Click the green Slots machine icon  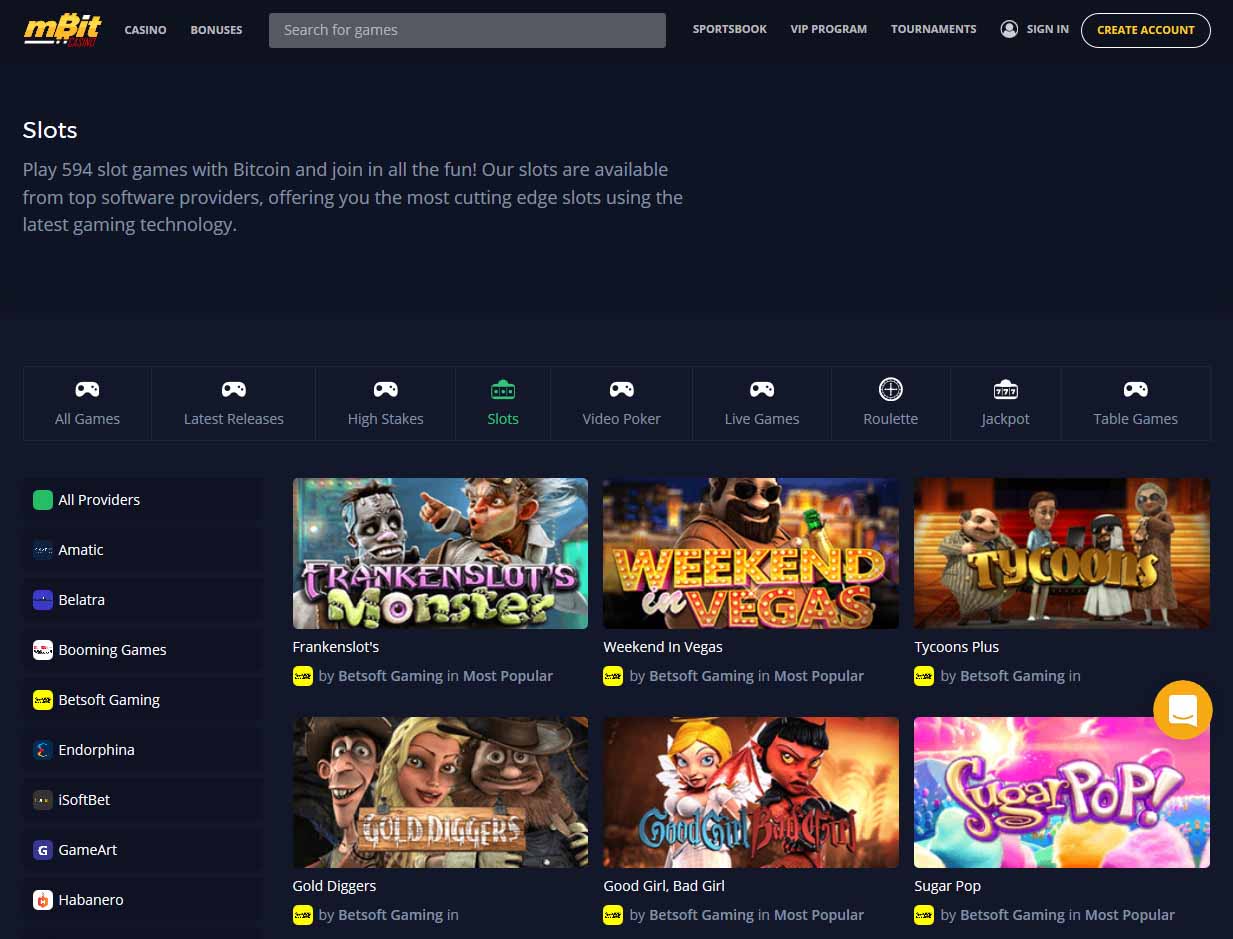coord(503,389)
